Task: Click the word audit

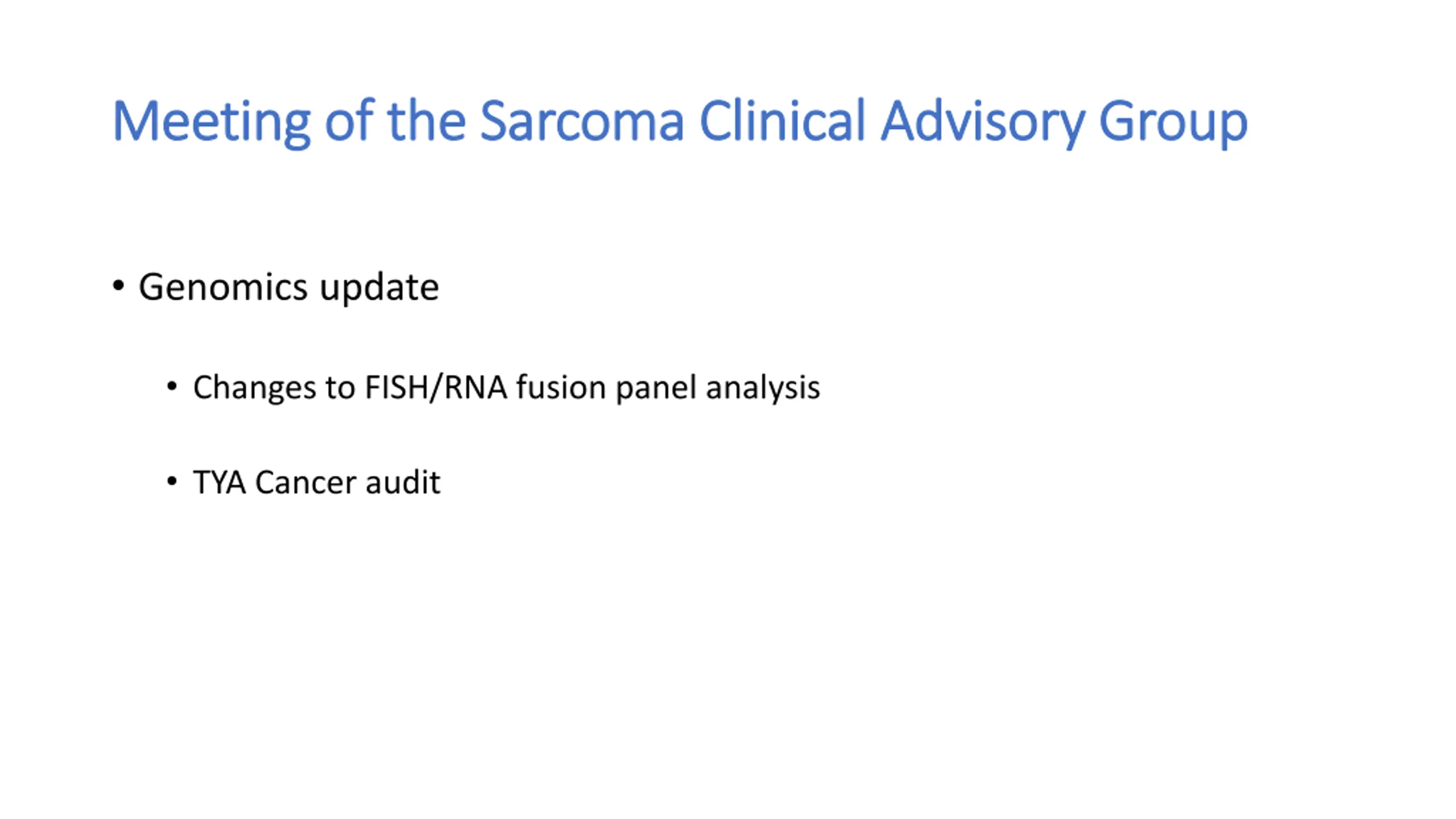Action: (403, 482)
